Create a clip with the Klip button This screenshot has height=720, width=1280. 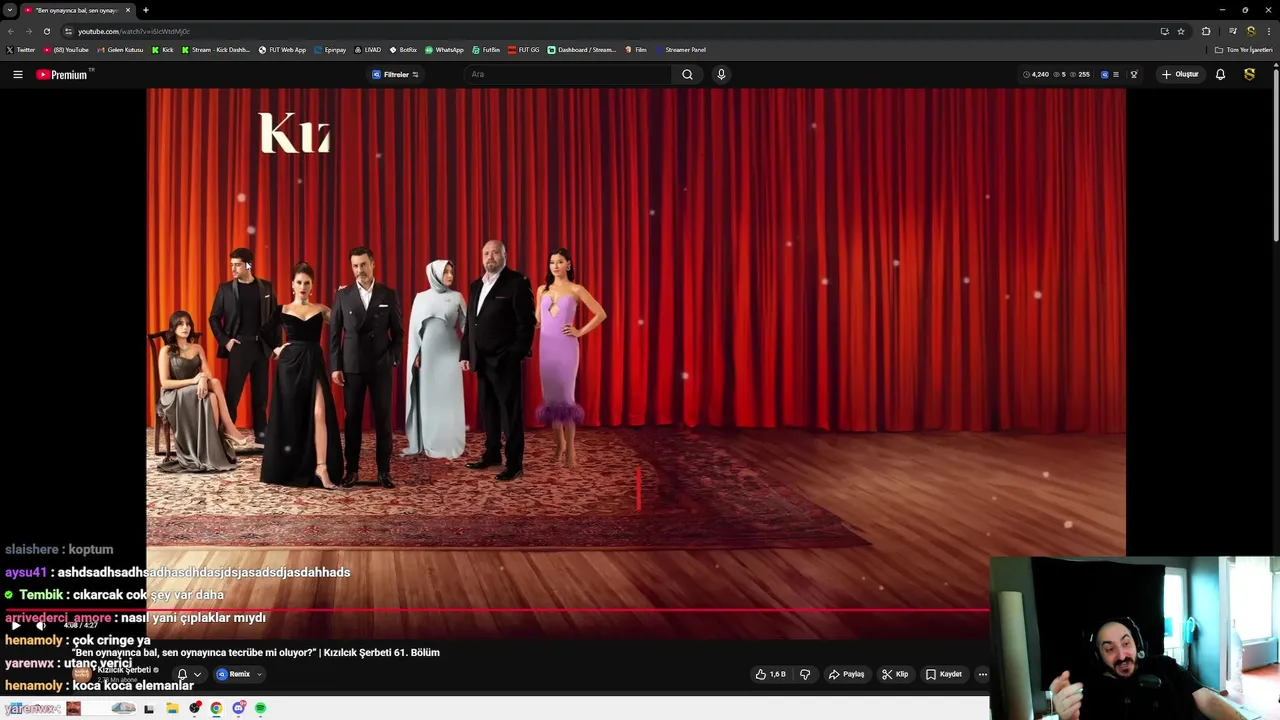click(x=894, y=674)
